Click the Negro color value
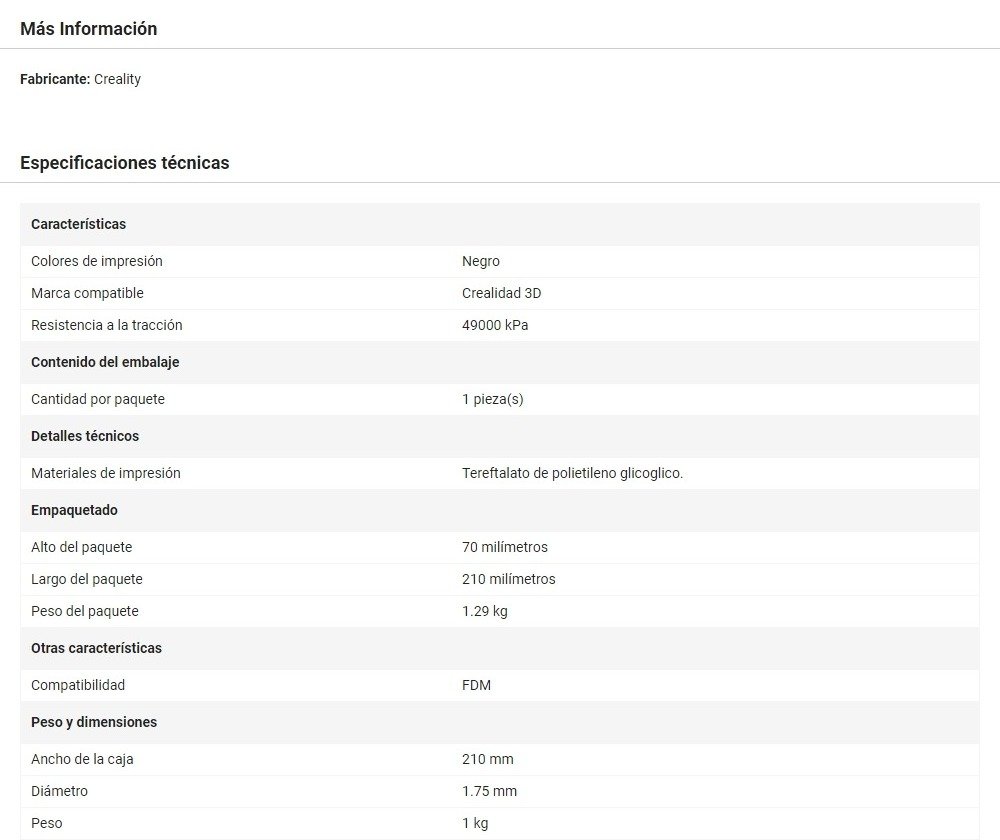 (x=480, y=261)
